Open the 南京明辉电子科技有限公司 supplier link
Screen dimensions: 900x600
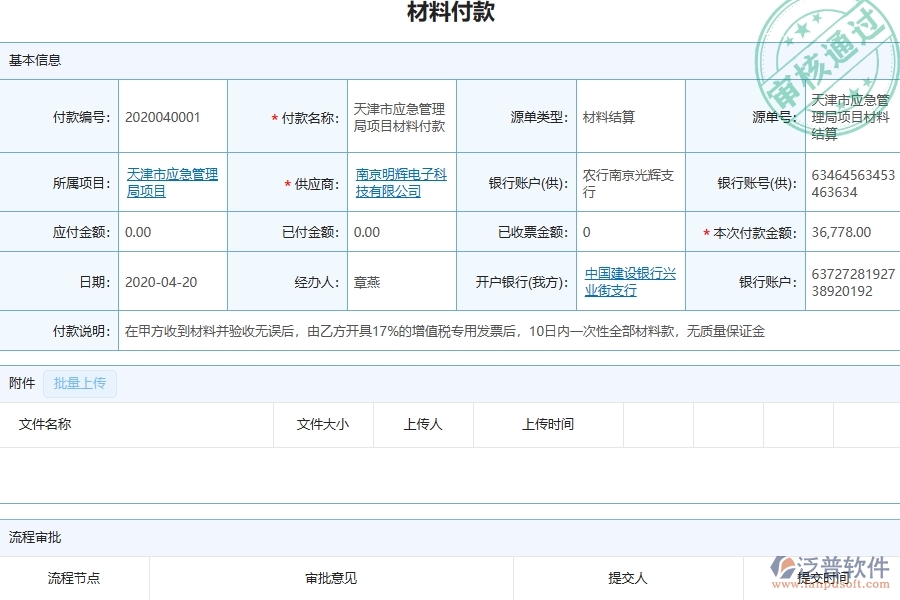click(x=401, y=182)
